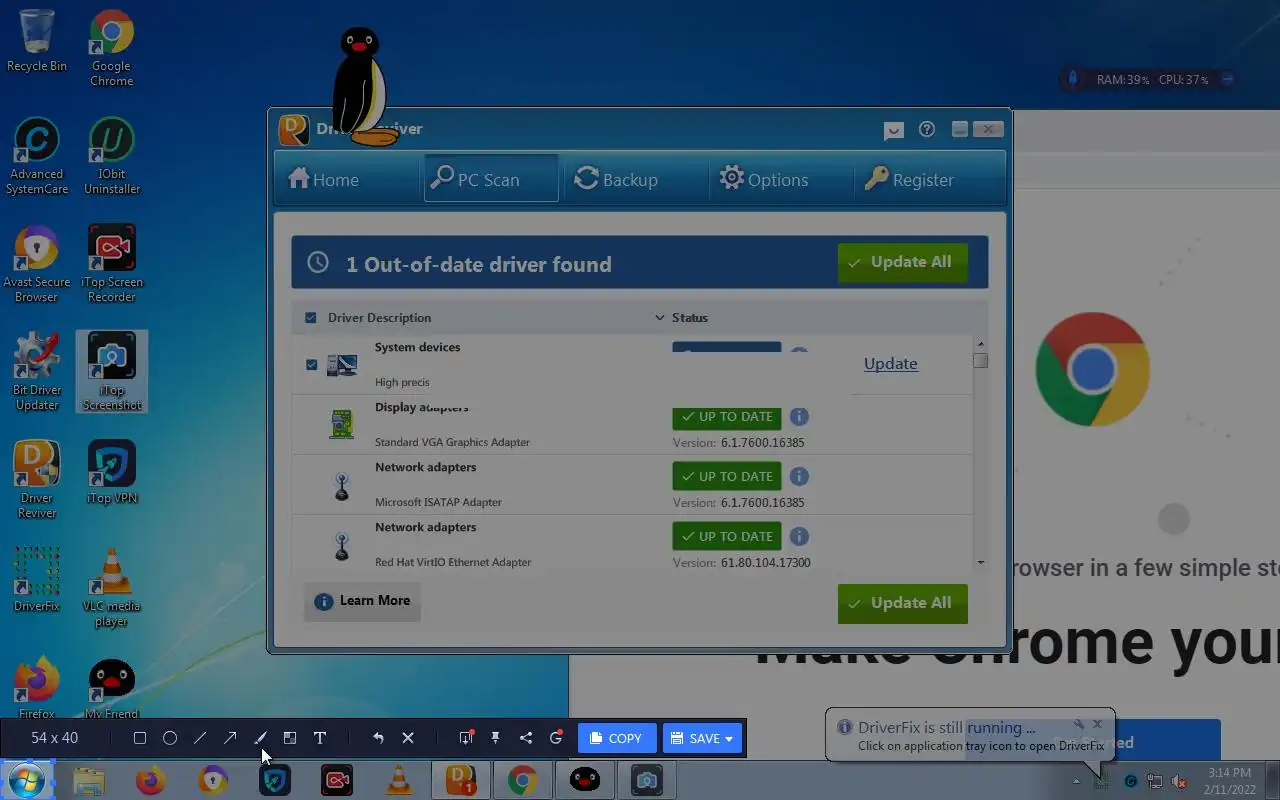Select the rectangle shape tool

(140, 738)
